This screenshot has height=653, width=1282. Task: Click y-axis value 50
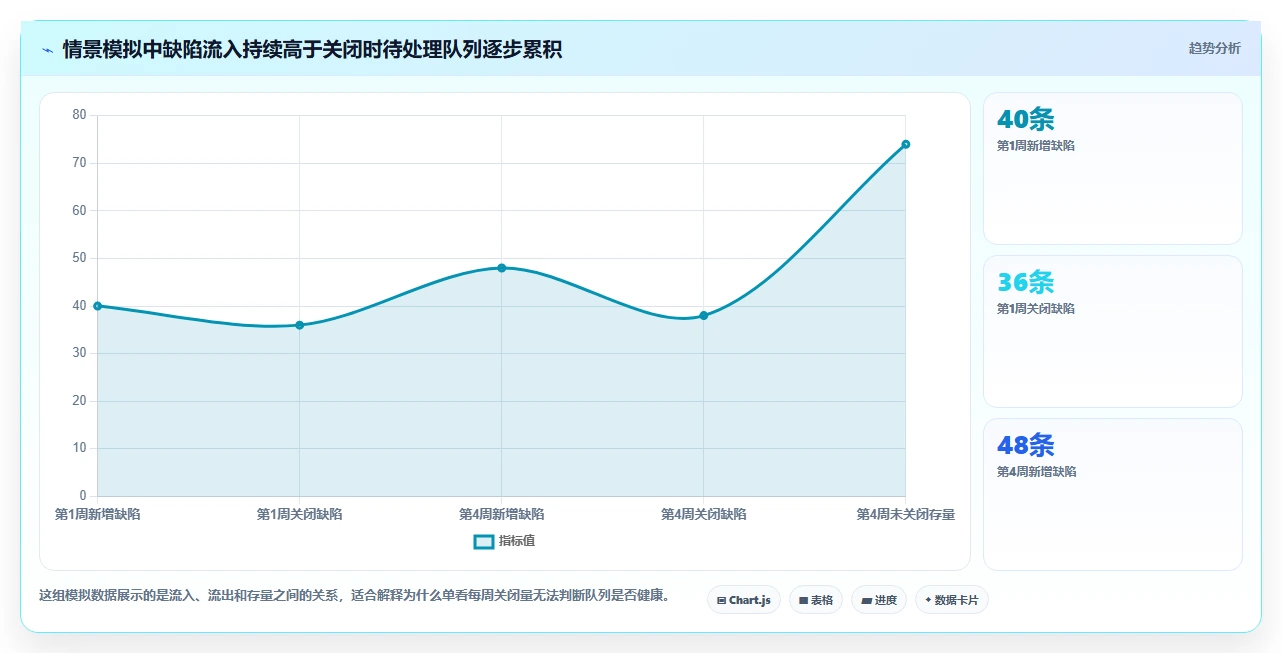coord(80,258)
